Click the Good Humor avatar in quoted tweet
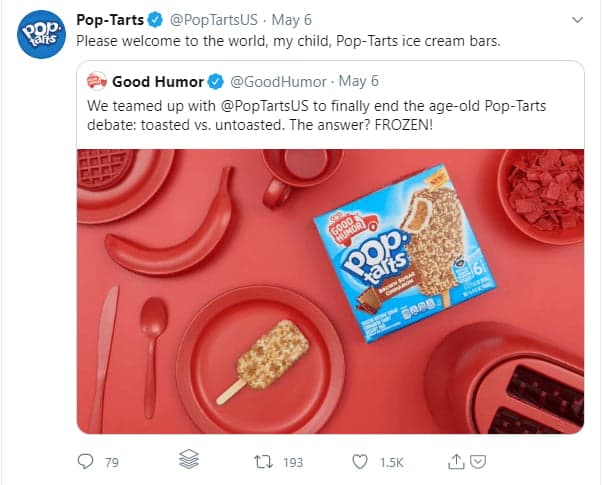 [96, 80]
